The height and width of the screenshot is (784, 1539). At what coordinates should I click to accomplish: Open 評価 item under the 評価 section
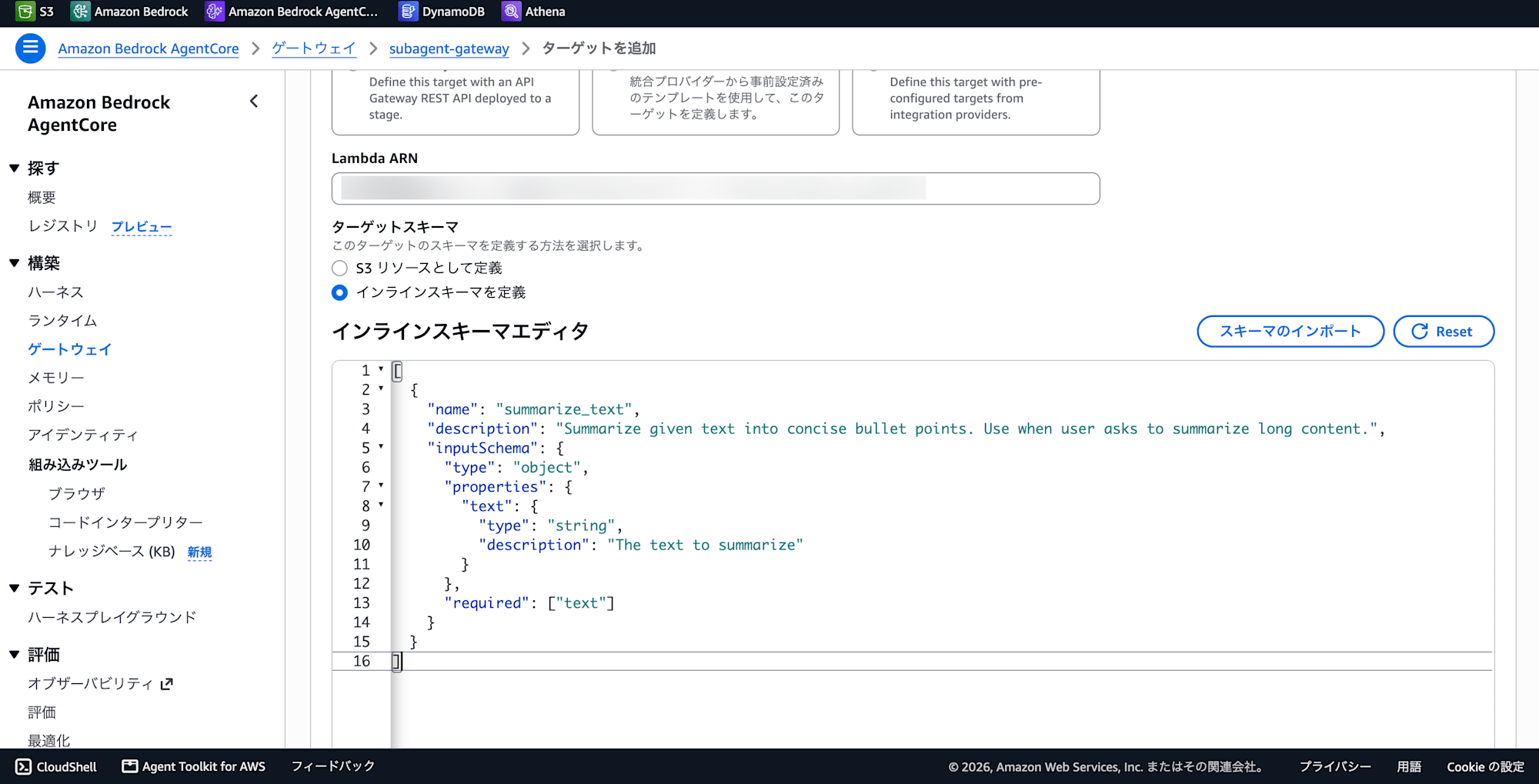tap(42, 712)
